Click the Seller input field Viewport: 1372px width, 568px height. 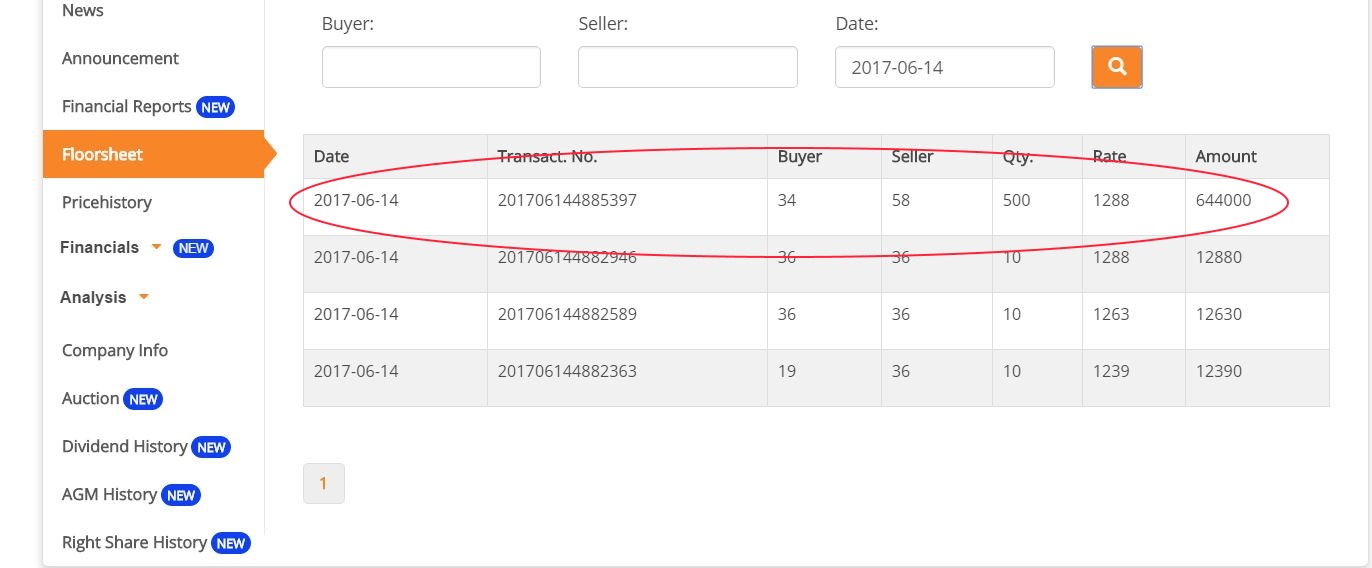click(x=687, y=67)
